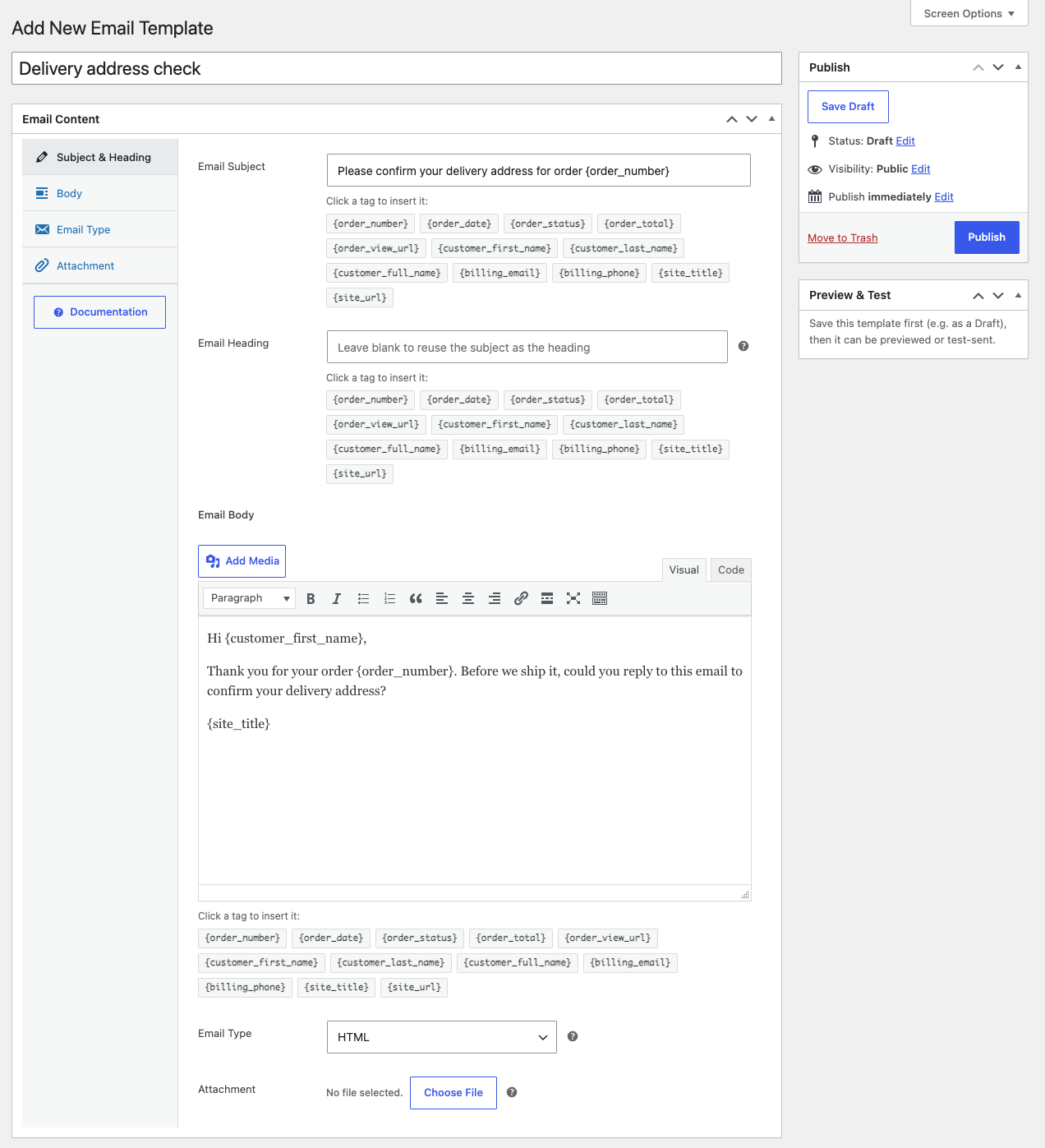
Task: Open the Email Type HTML dropdown
Action: click(442, 1037)
